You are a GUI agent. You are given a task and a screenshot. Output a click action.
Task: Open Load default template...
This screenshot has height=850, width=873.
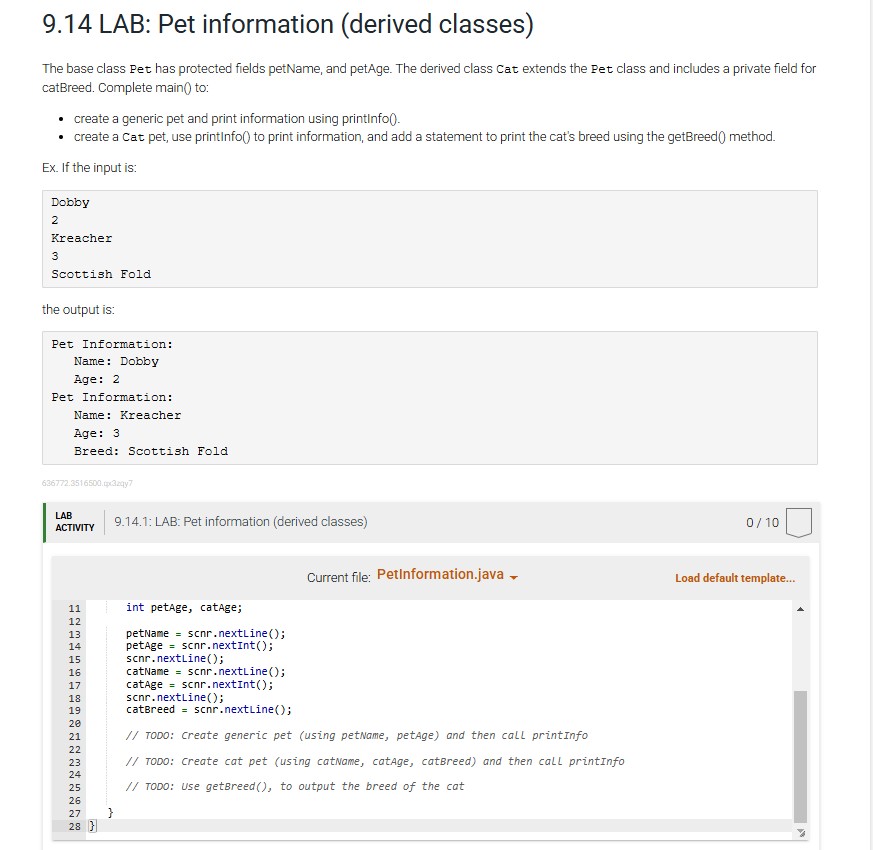point(733,577)
